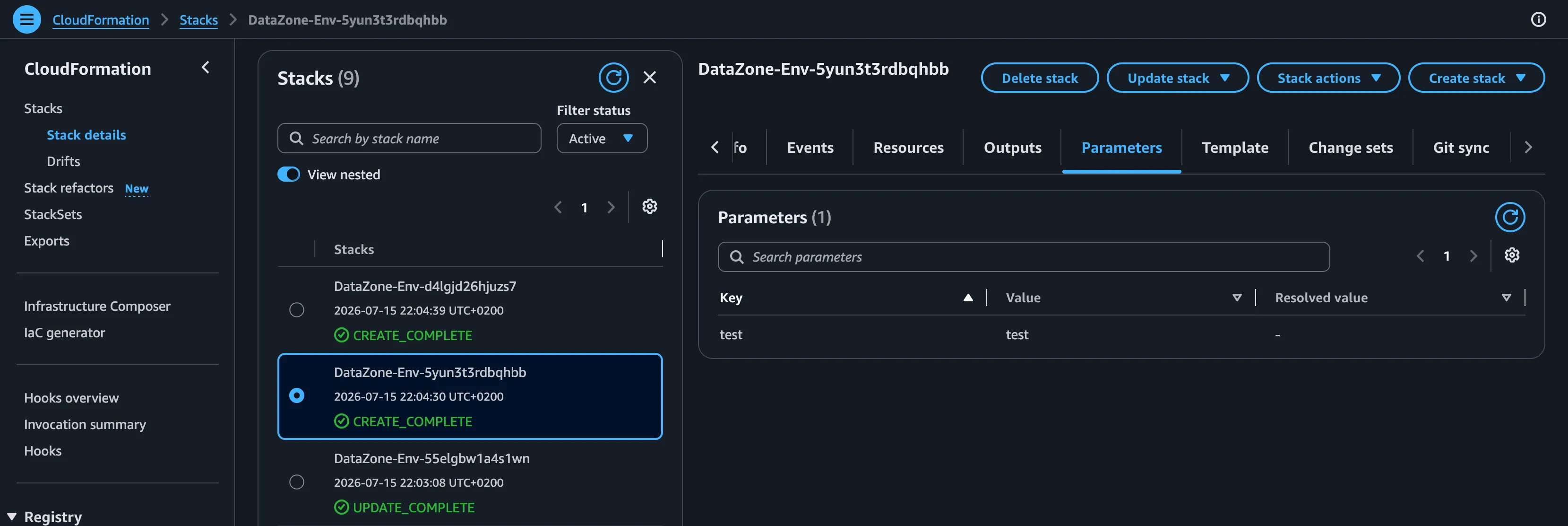Open Invocation summary

pos(85,425)
